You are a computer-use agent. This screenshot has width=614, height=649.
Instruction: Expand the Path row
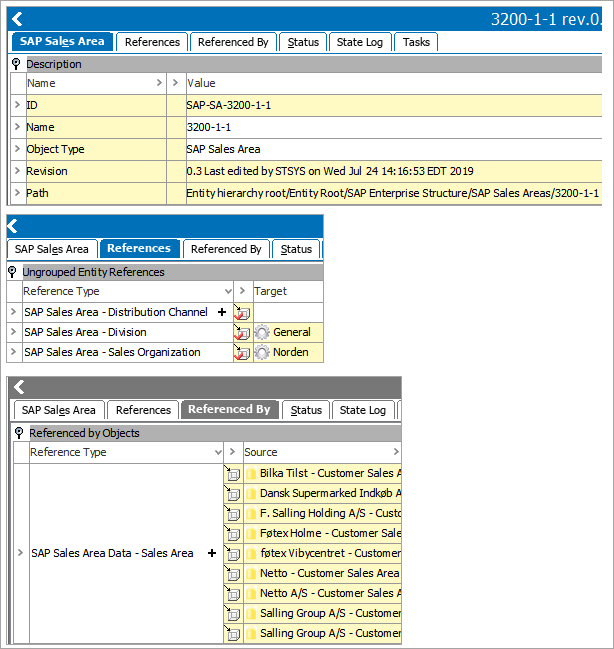coord(17,192)
